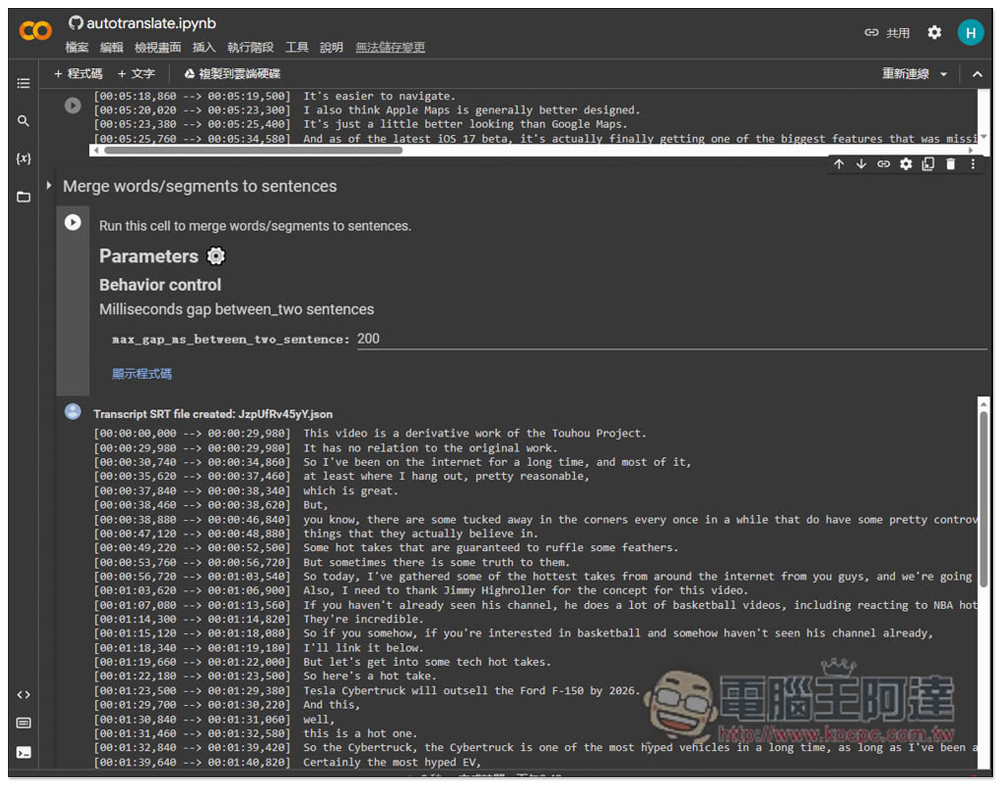Click the 顯示程式碼 link
The image size is (1000, 786).
142,374
